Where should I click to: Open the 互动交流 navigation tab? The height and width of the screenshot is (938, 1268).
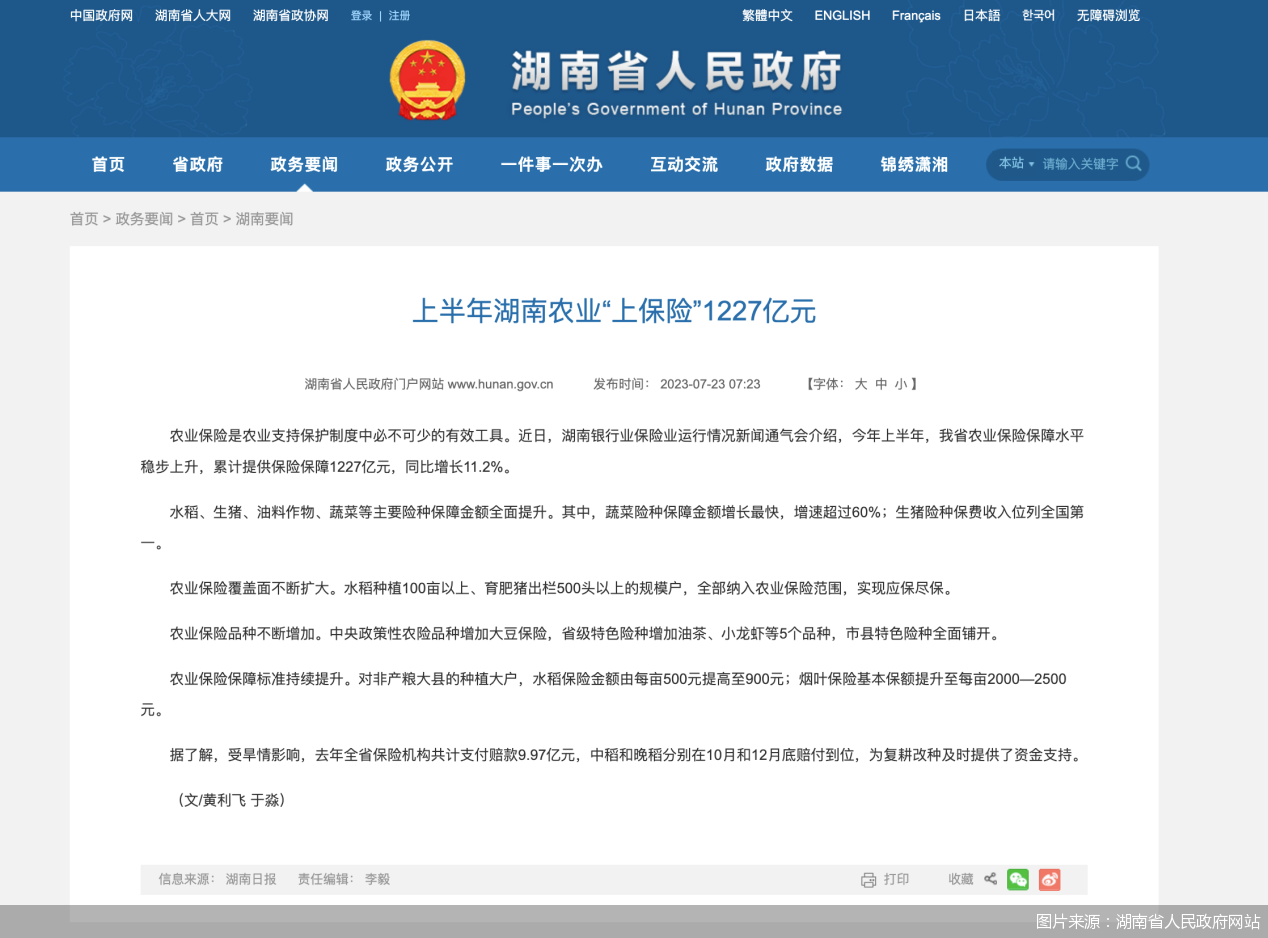pos(684,164)
